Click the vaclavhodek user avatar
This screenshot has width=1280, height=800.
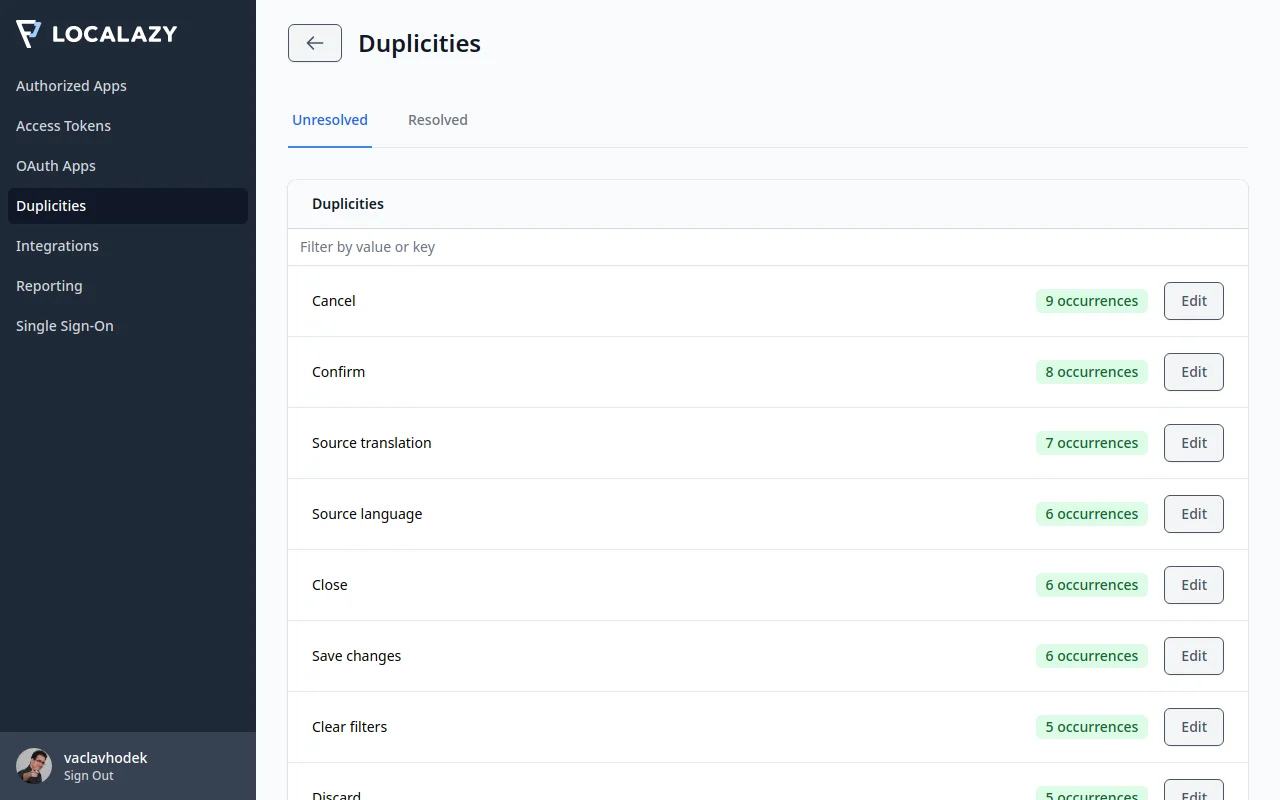(x=34, y=766)
